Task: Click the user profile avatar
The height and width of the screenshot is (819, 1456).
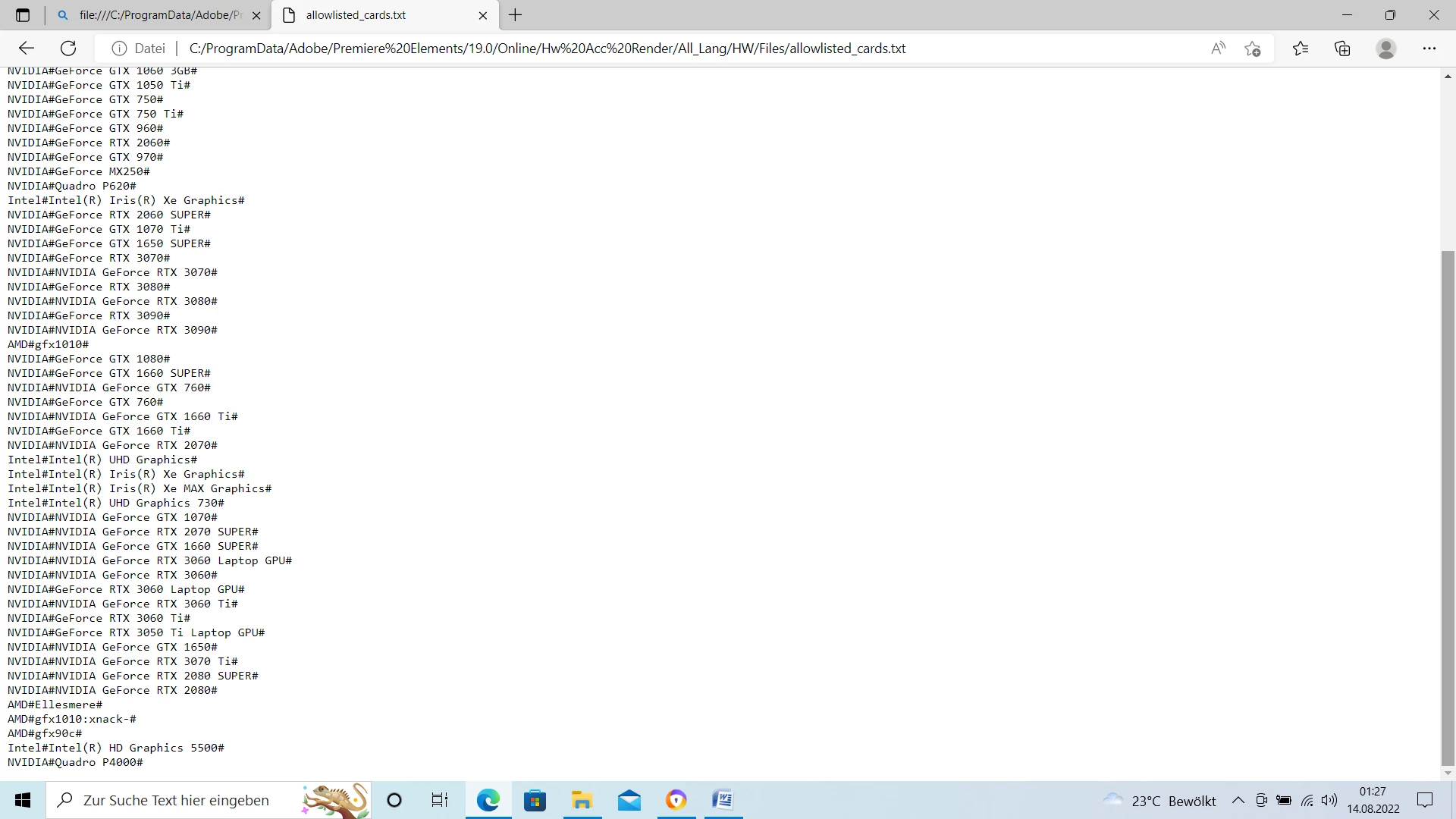Action: point(1385,49)
